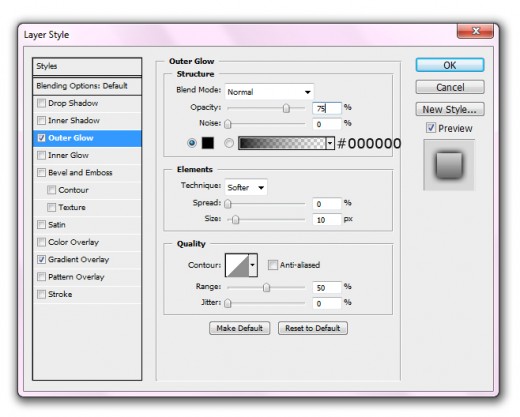The height and width of the screenshot is (417, 520).
Task: Click the style preview thumbnail
Action: [x=449, y=165]
